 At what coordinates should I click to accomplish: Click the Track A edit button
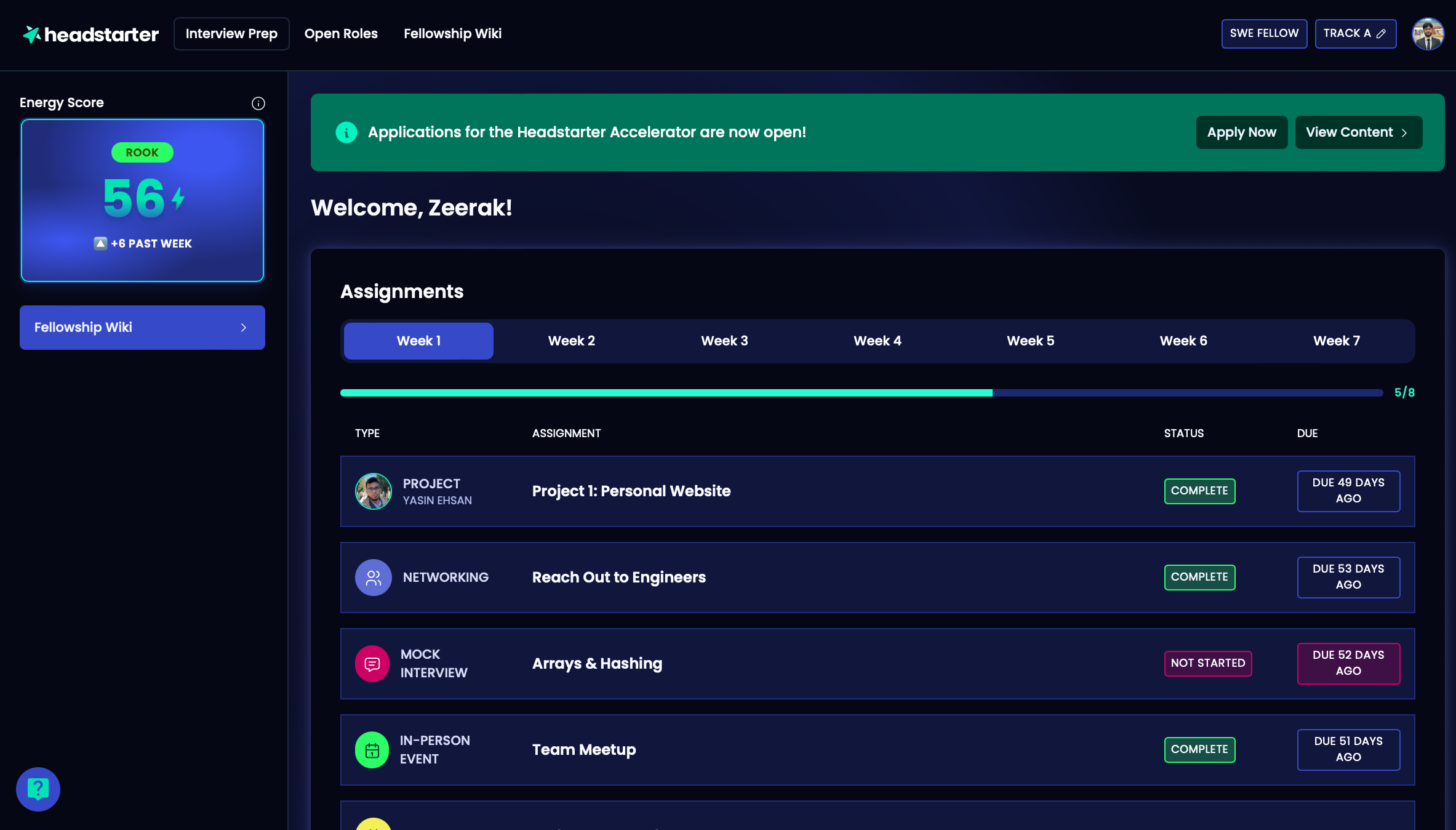(x=1355, y=34)
